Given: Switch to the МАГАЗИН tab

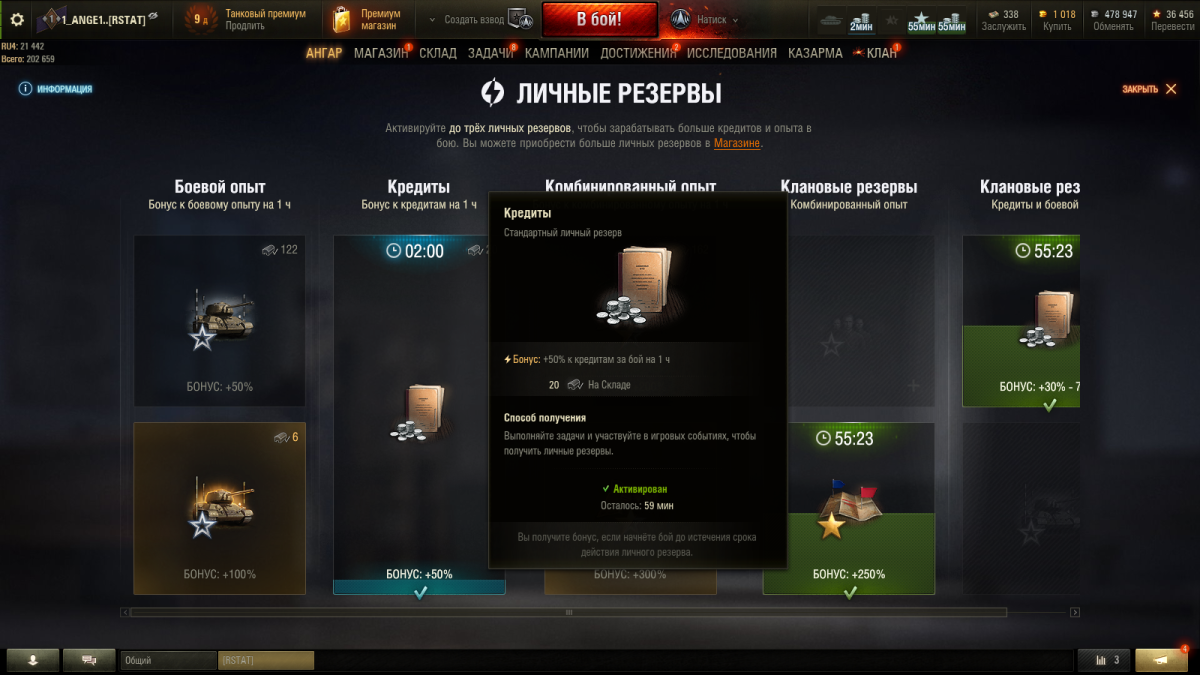Looking at the screenshot, I should tap(381, 53).
